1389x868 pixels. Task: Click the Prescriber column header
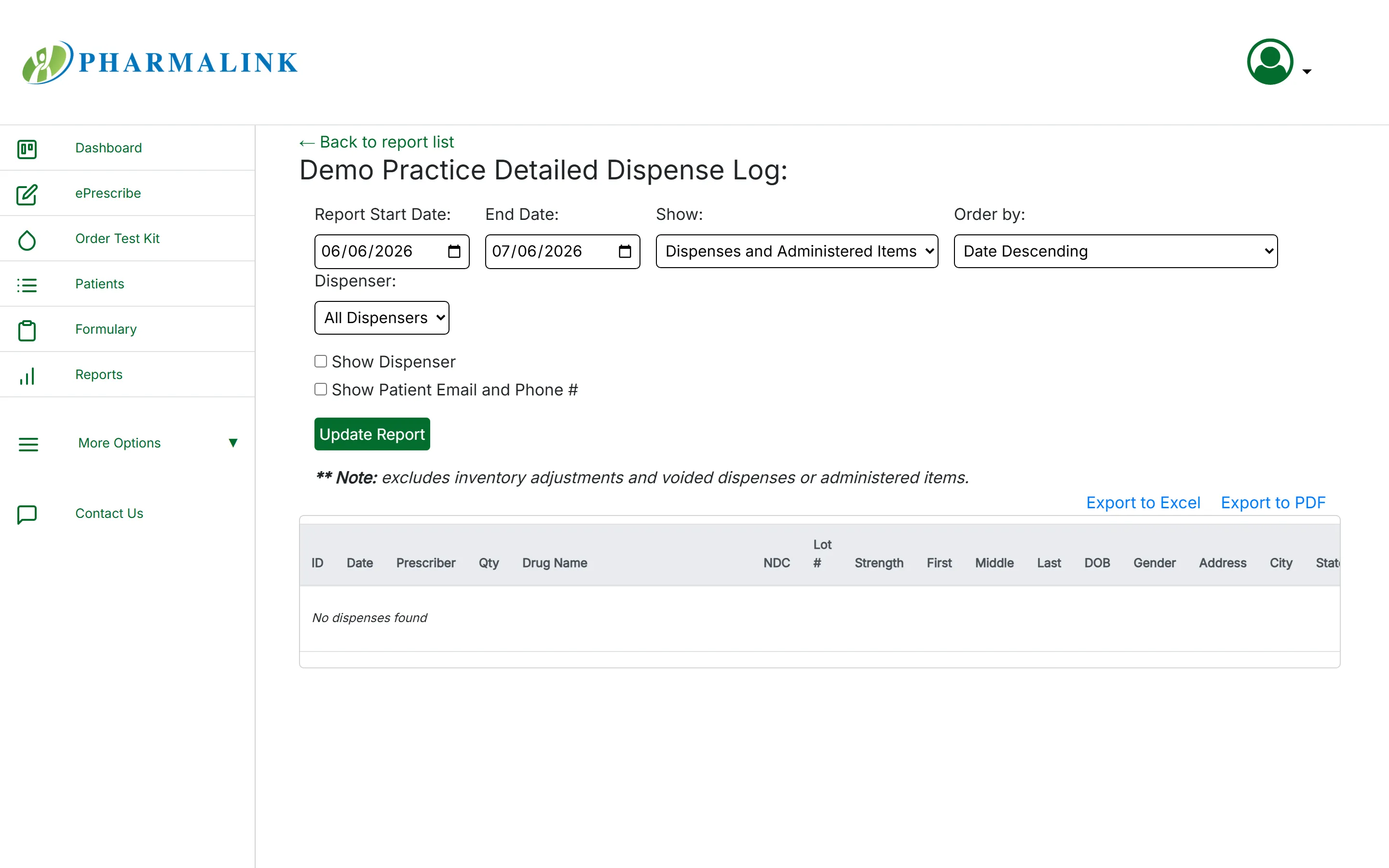(x=426, y=563)
